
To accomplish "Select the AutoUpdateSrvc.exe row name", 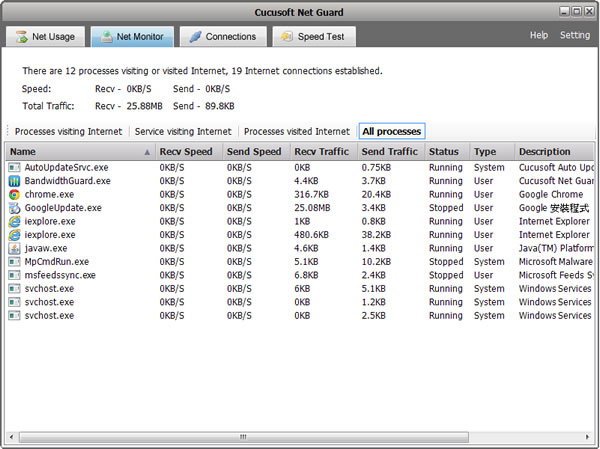I will (x=66, y=168).
